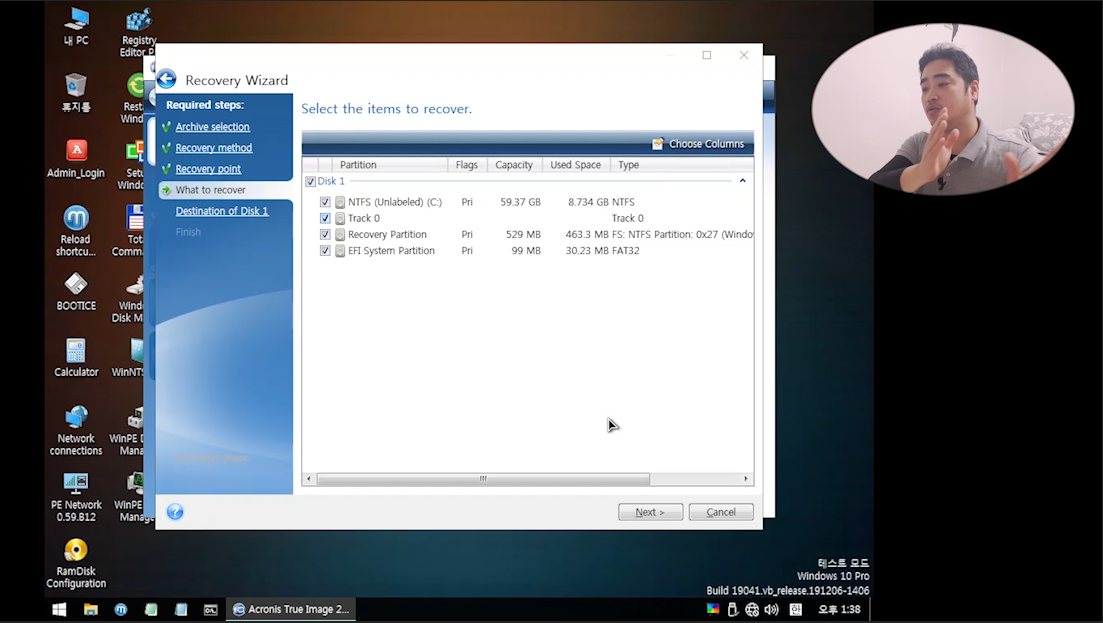
Task: Open the BOOTICE desktop icon
Action: (76, 292)
